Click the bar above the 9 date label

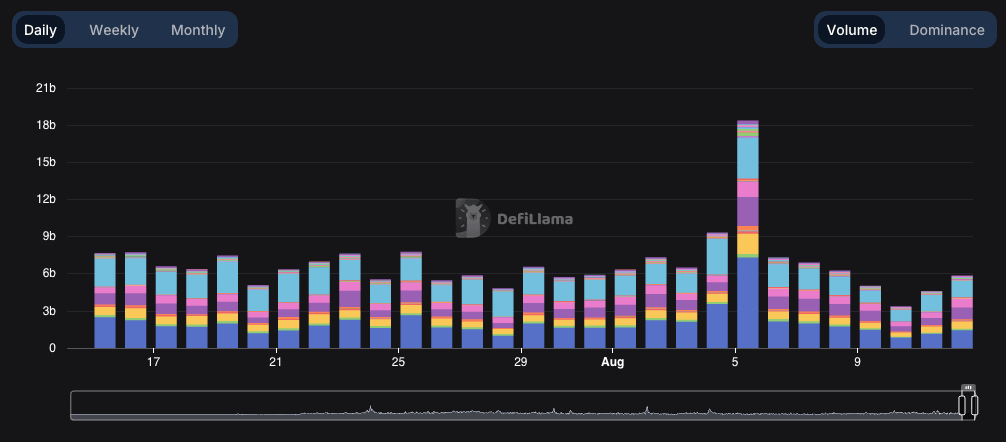[870, 322]
